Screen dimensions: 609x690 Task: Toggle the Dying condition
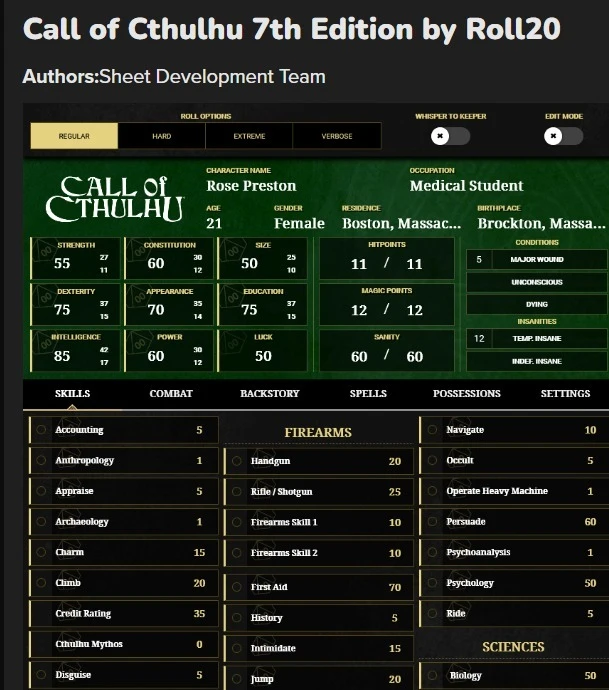537,305
